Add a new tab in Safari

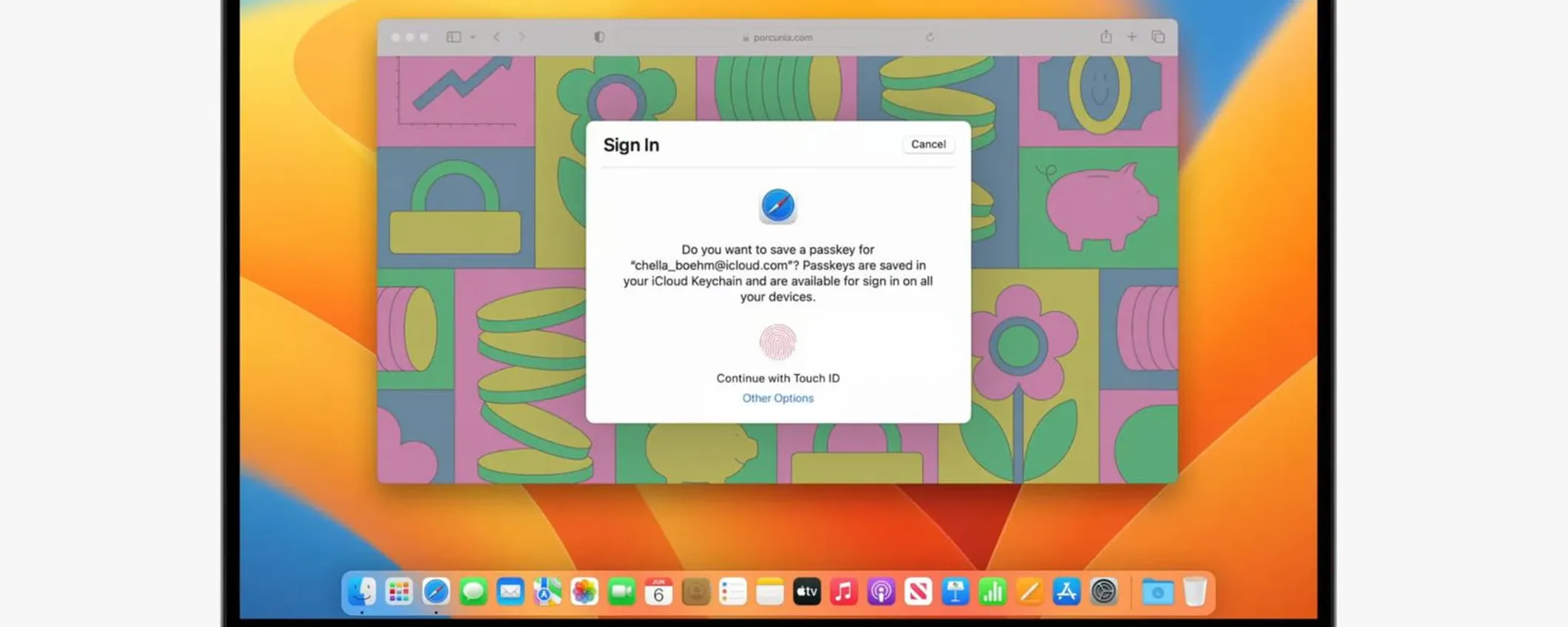tap(1132, 36)
